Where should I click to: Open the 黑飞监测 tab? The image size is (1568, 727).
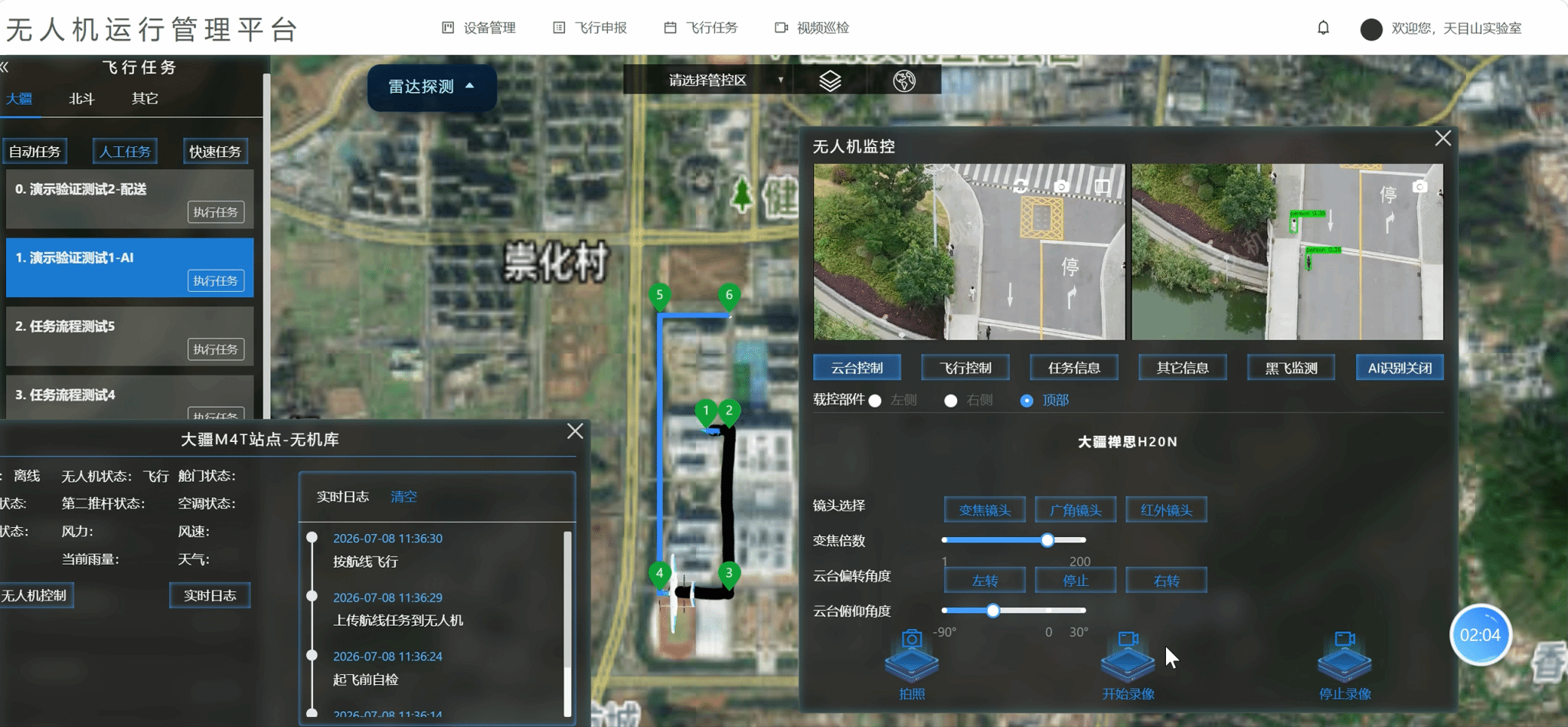[x=1292, y=368]
